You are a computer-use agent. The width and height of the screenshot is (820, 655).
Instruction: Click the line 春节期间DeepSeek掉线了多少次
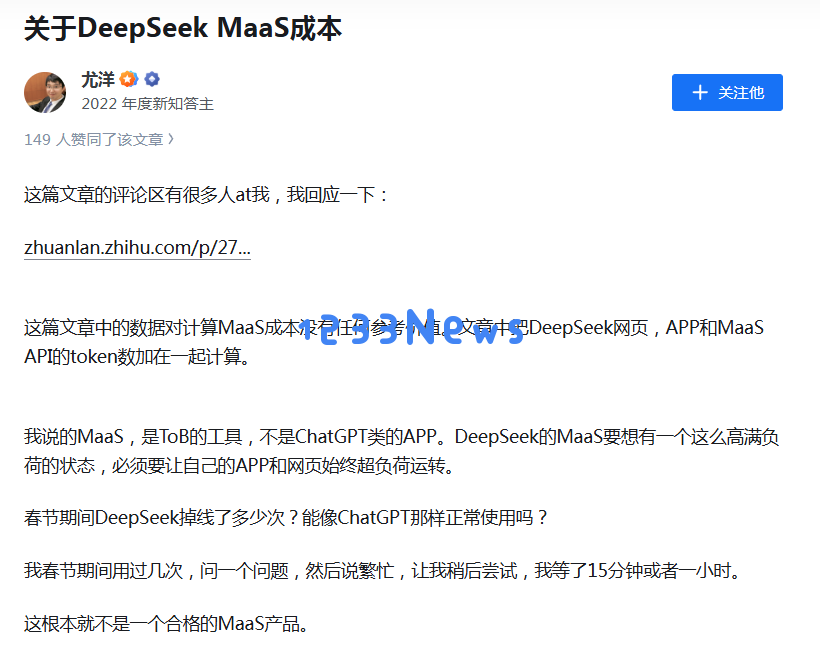(x=286, y=517)
